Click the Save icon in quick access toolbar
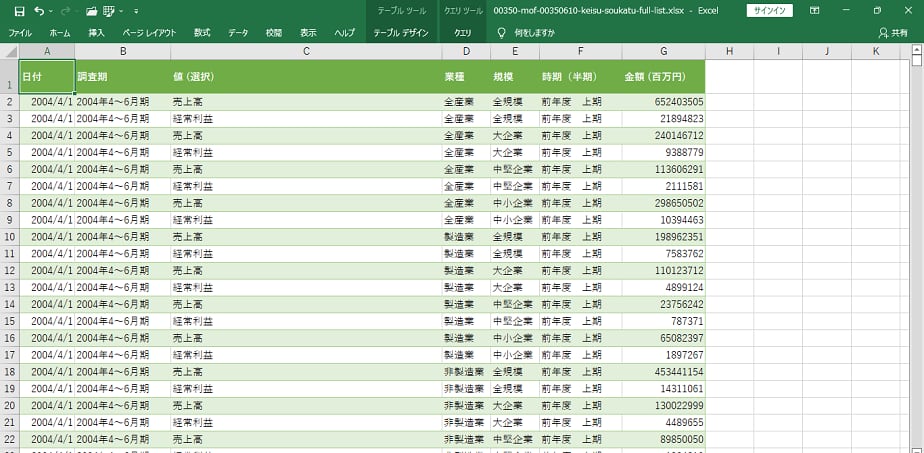This screenshot has width=924, height=453. (19, 10)
